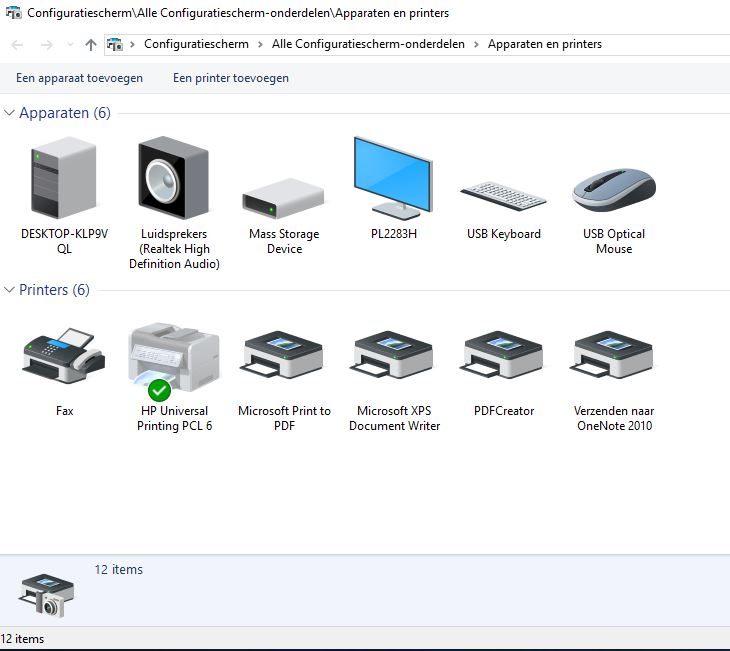Click the 12 items status bar text
730x651 pixels.
pos(22,639)
